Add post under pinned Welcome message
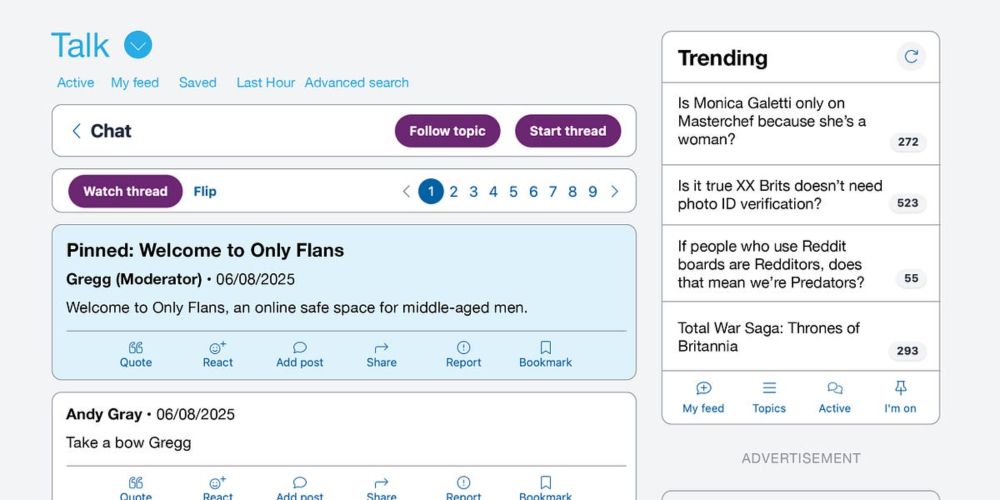 [x=300, y=348]
